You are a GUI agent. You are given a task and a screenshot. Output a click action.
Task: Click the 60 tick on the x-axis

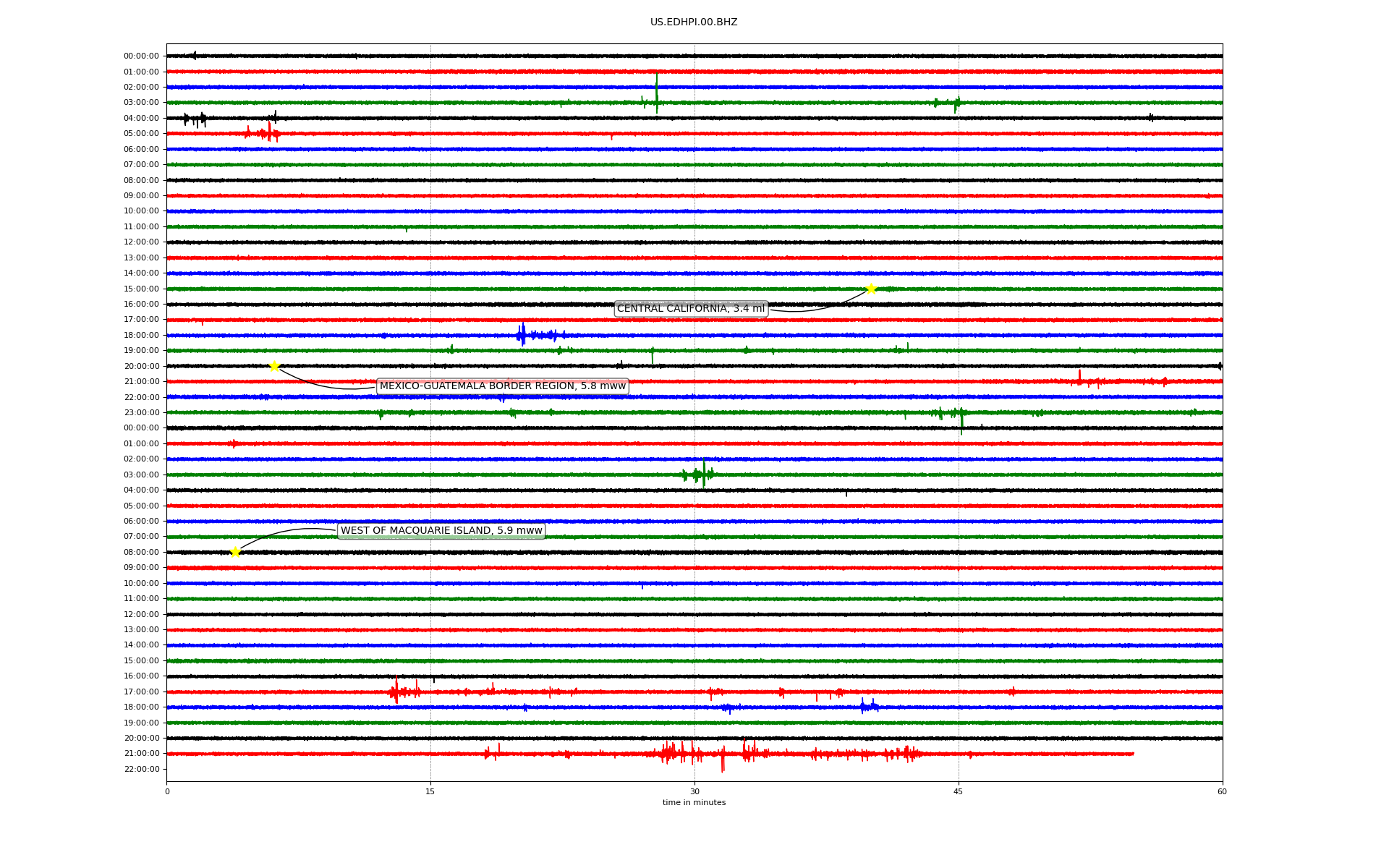1221,791
